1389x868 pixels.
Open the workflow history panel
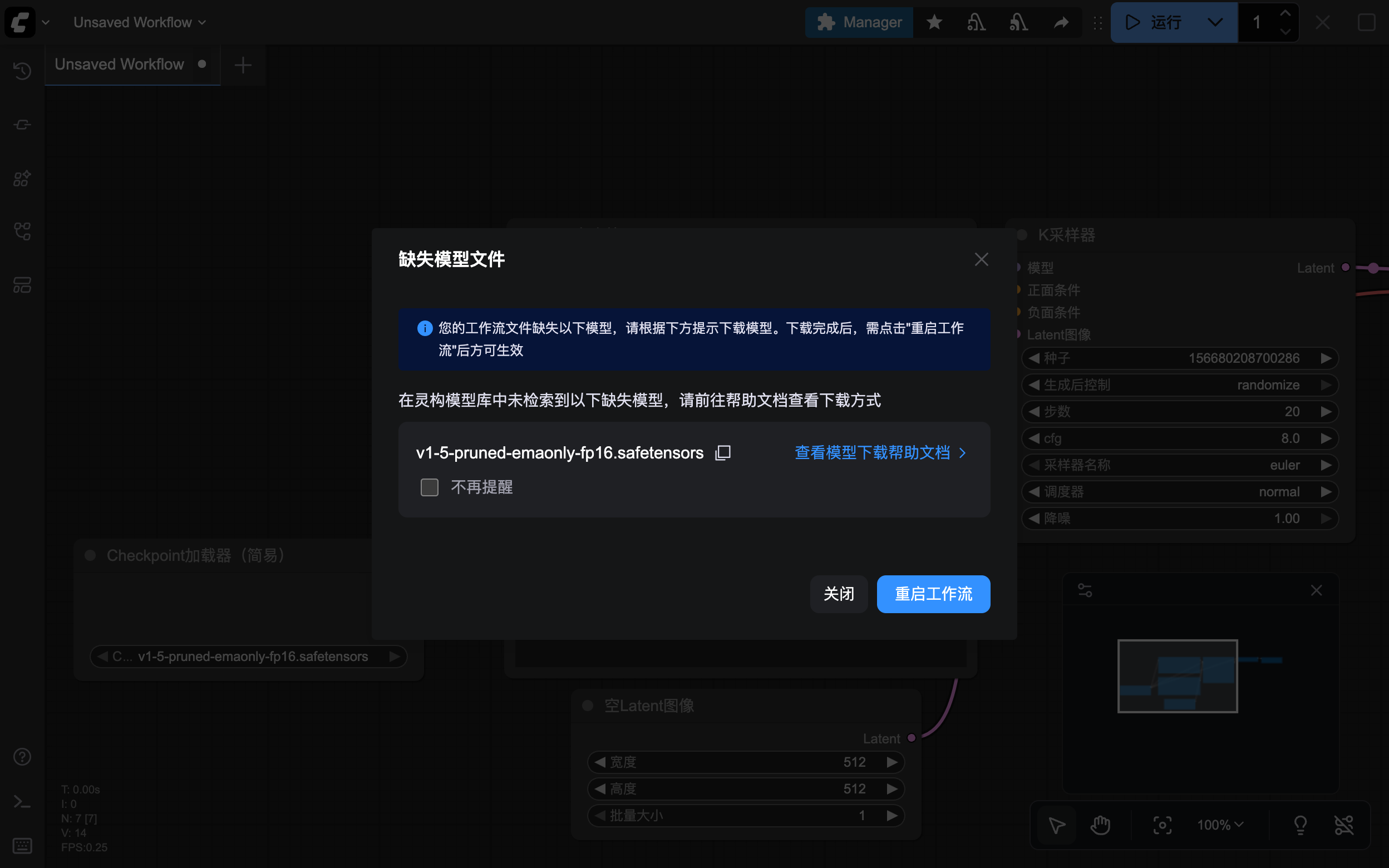22,71
